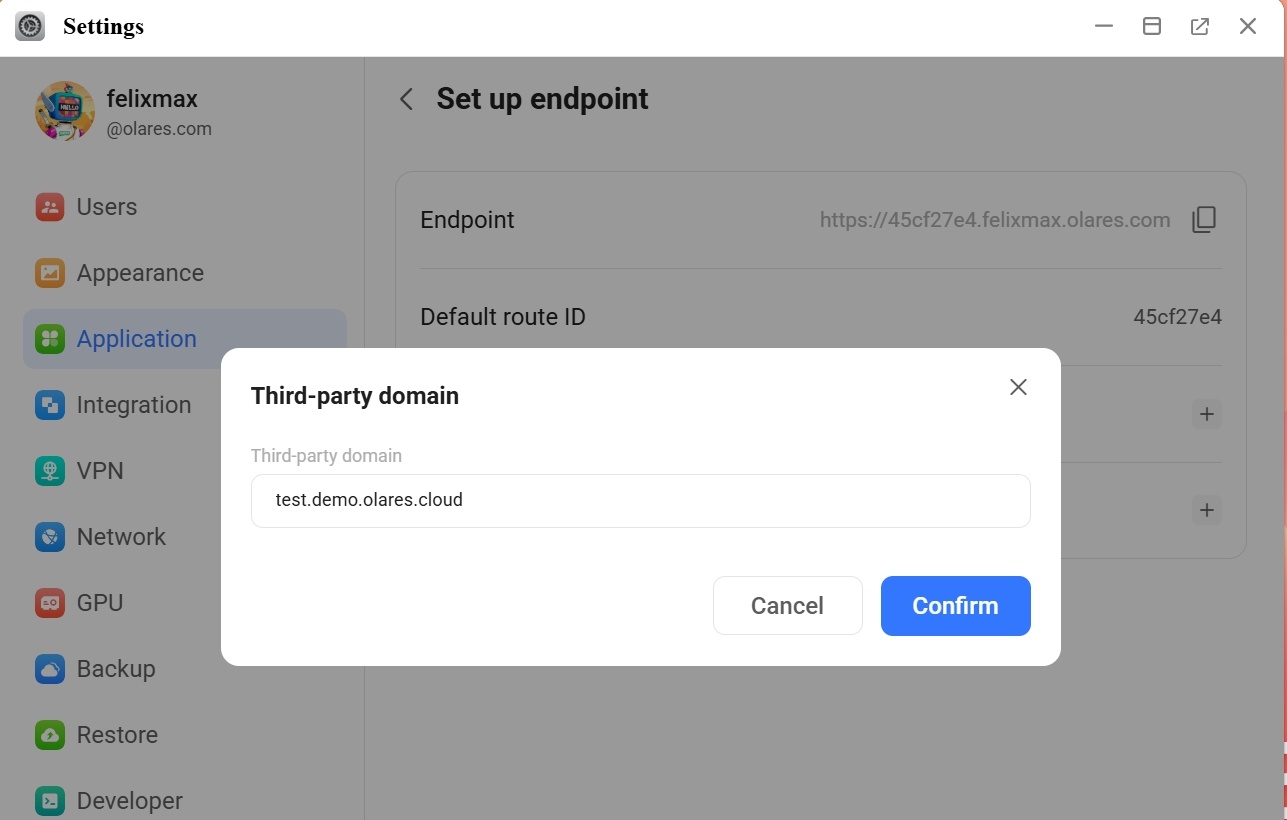
Task: Open the Network settings panel
Action: 120,537
